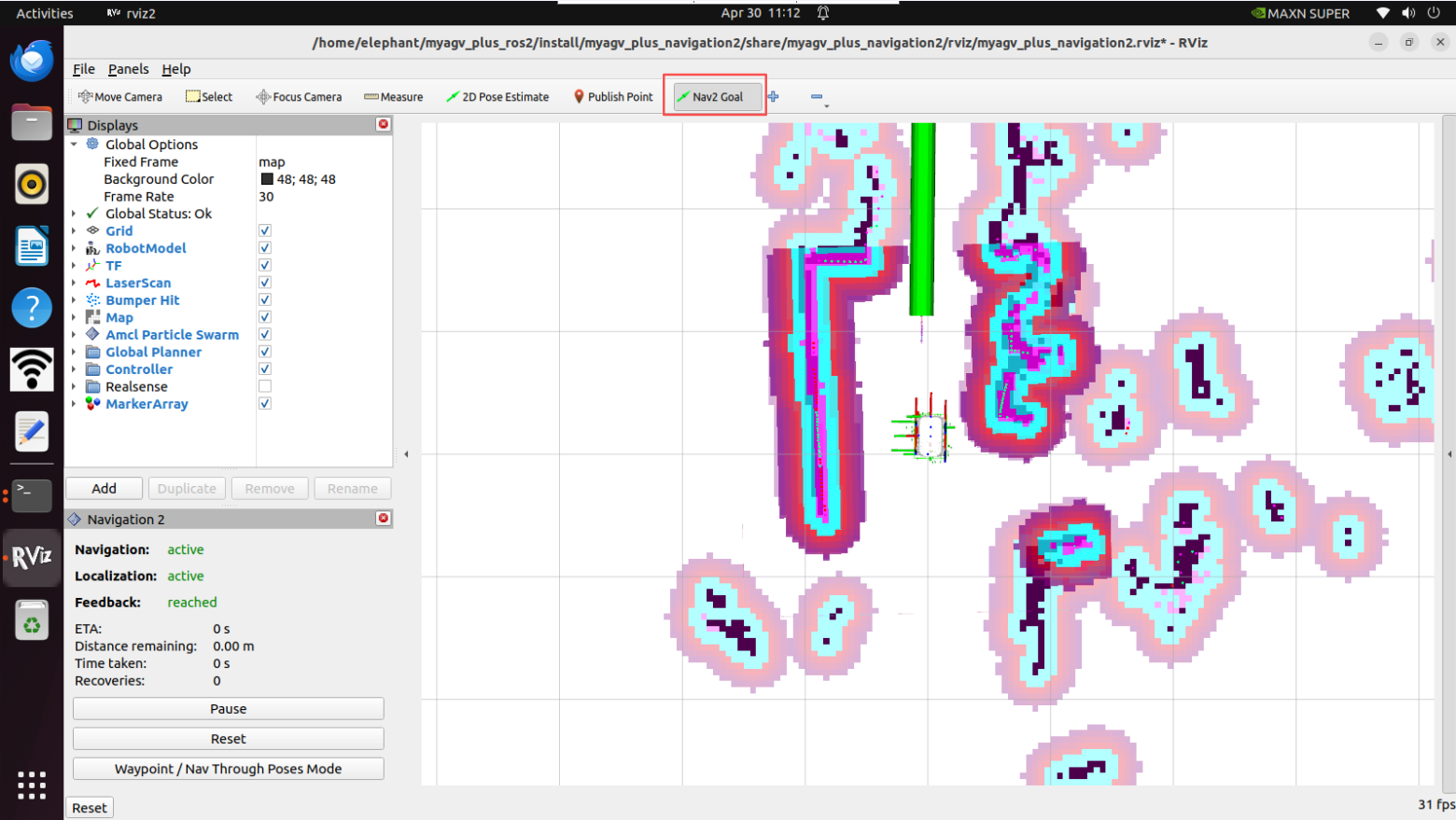This screenshot has width=1456, height=820.
Task: Choose the Publish Point tool
Action: (613, 97)
